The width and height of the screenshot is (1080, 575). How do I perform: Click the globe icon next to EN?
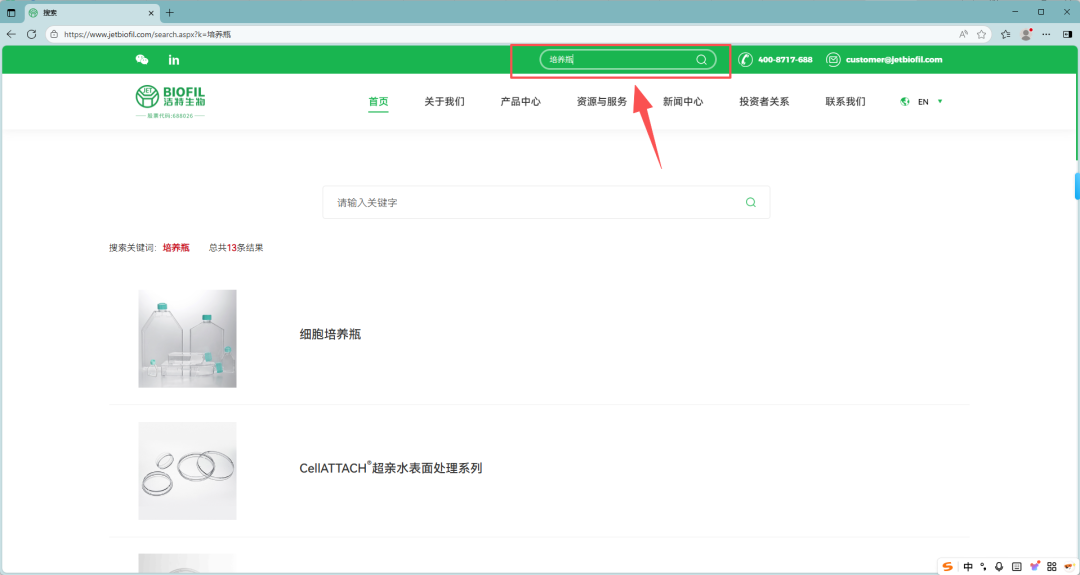[904, 102]
